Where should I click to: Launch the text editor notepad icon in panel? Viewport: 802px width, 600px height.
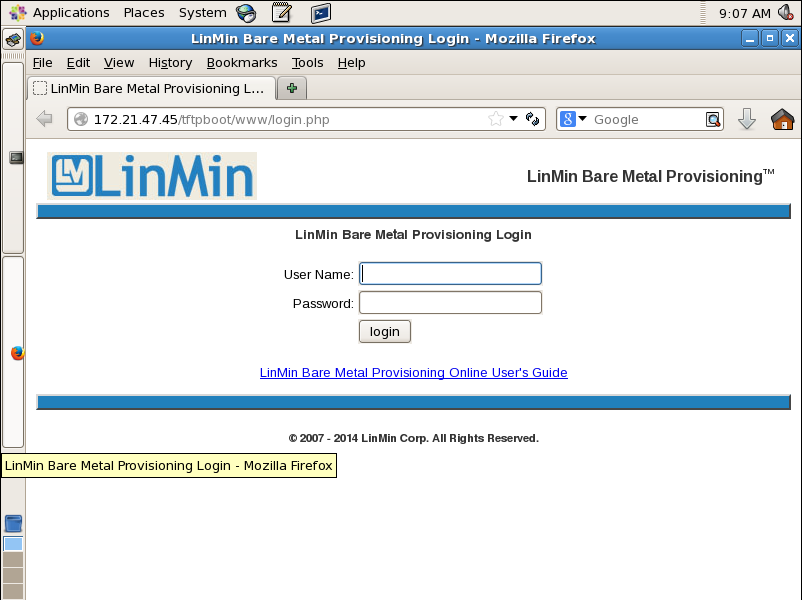pos(282,13)
